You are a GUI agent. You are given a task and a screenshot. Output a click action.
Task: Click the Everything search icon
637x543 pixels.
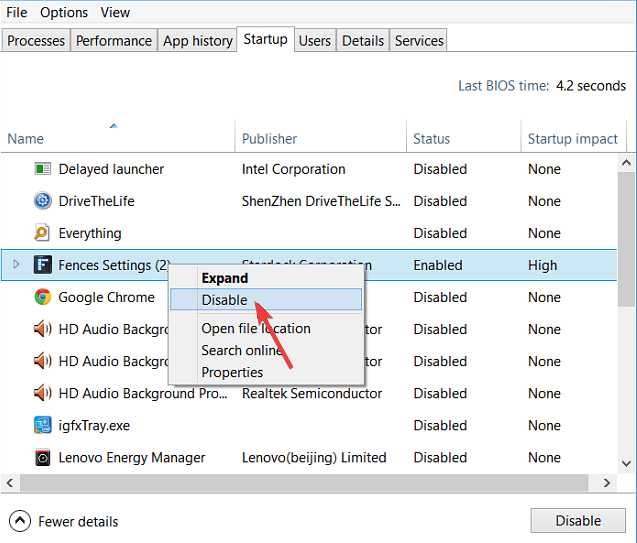pos(43,233)
